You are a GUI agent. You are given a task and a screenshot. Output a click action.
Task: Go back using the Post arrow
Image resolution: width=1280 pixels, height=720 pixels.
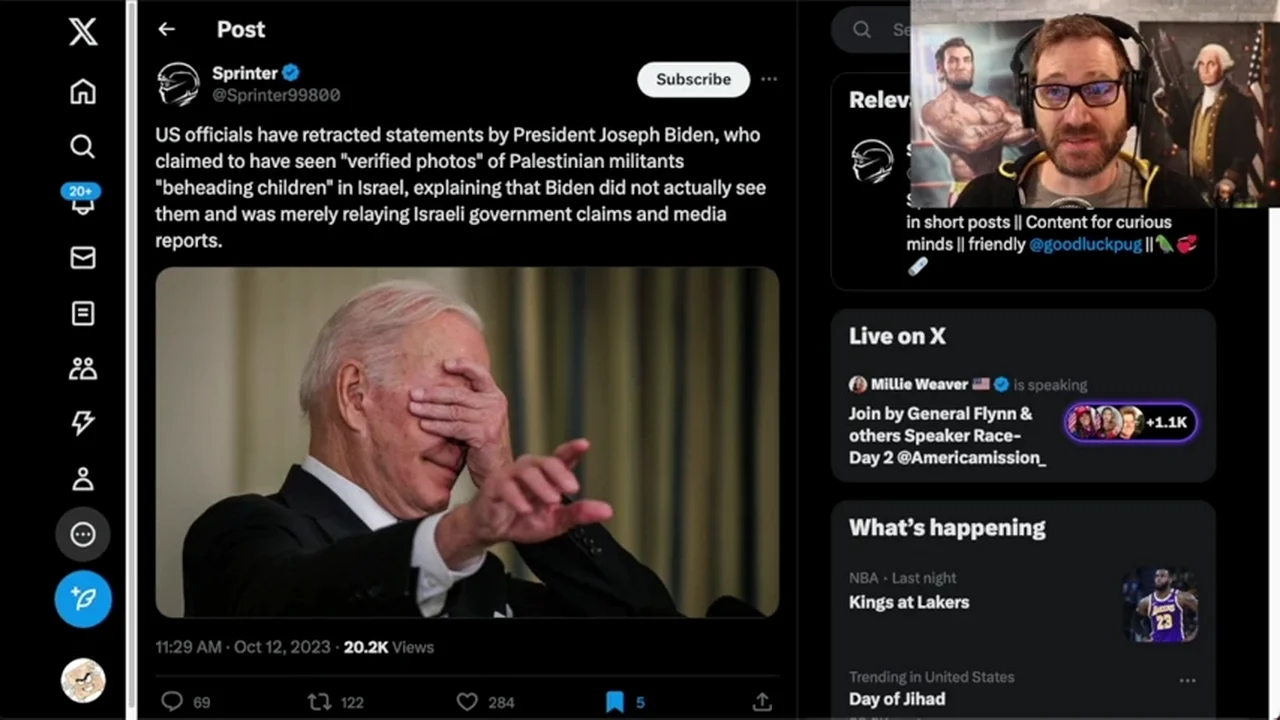point(166,30)
